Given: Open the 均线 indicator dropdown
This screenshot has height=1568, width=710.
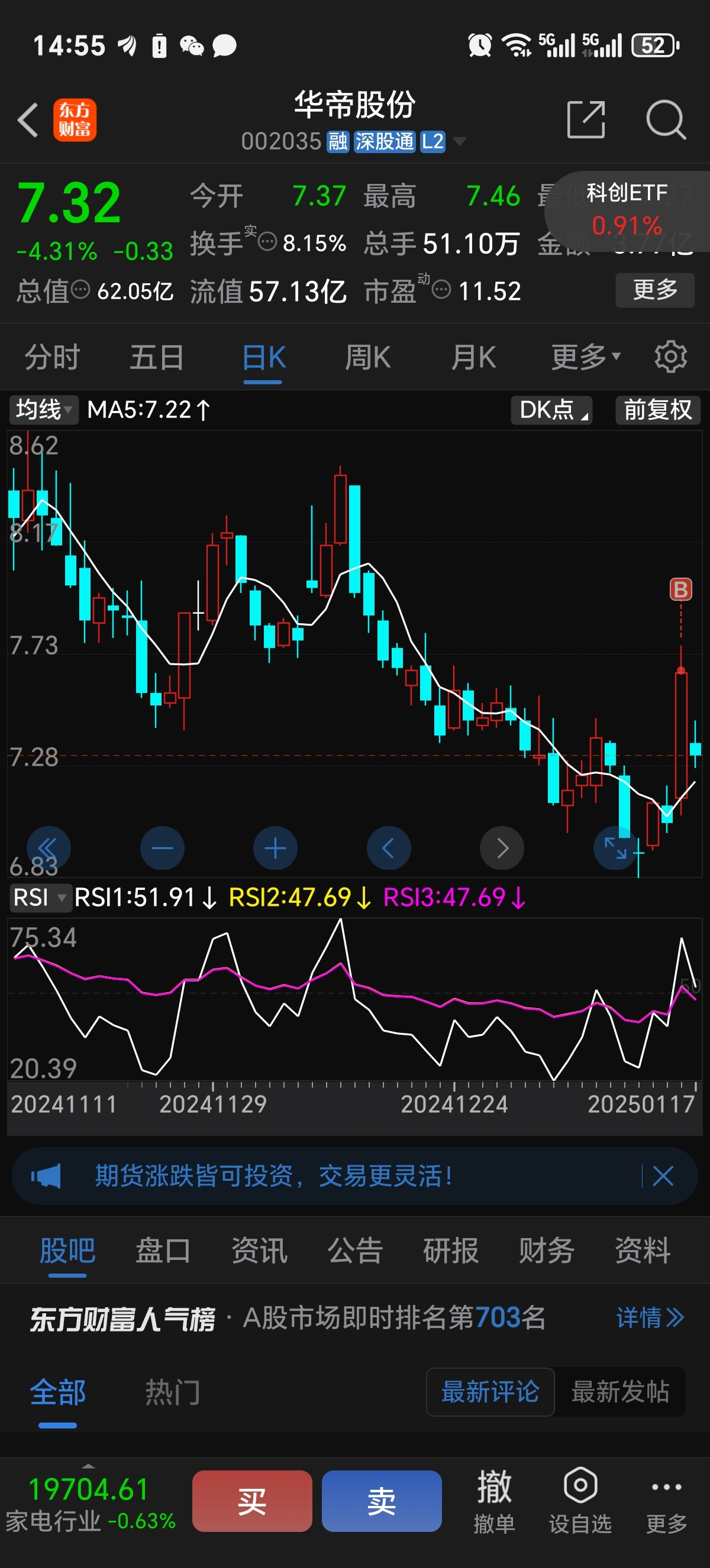Looking at the screenshot, I should pyautogui.click(x=44, y=410).
